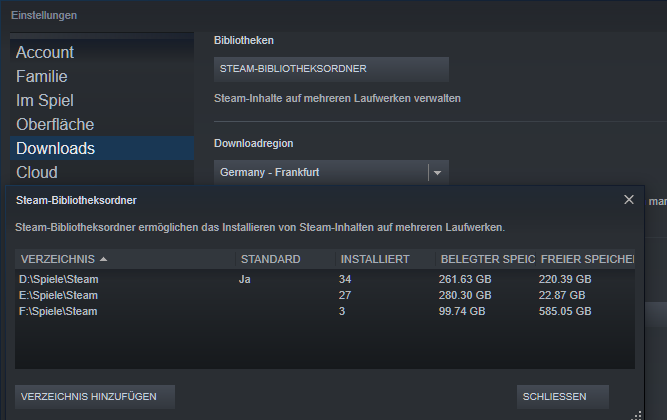Go to the Oberfläche settings section
Image resolution: width=667 pixels, height=420 pixels.
[102, 124]
